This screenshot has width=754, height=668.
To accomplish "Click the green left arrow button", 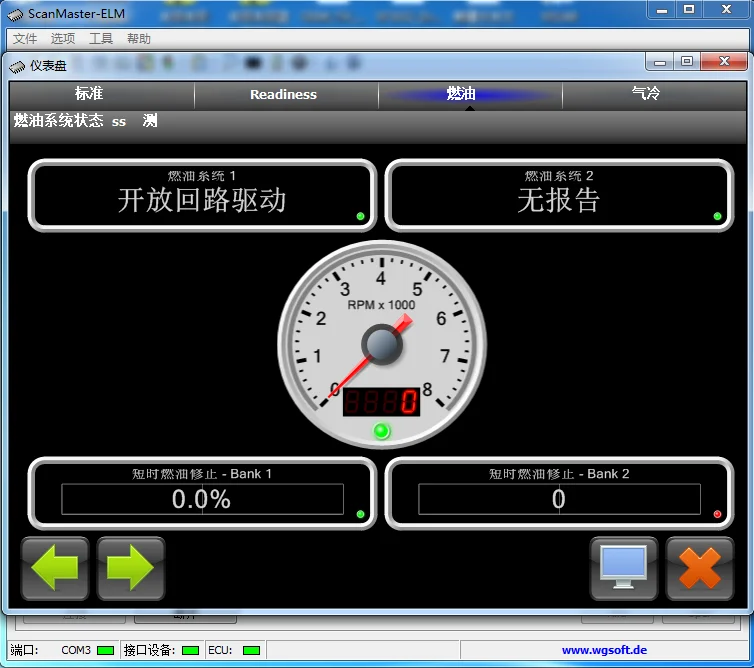I will tap(55, 568).
